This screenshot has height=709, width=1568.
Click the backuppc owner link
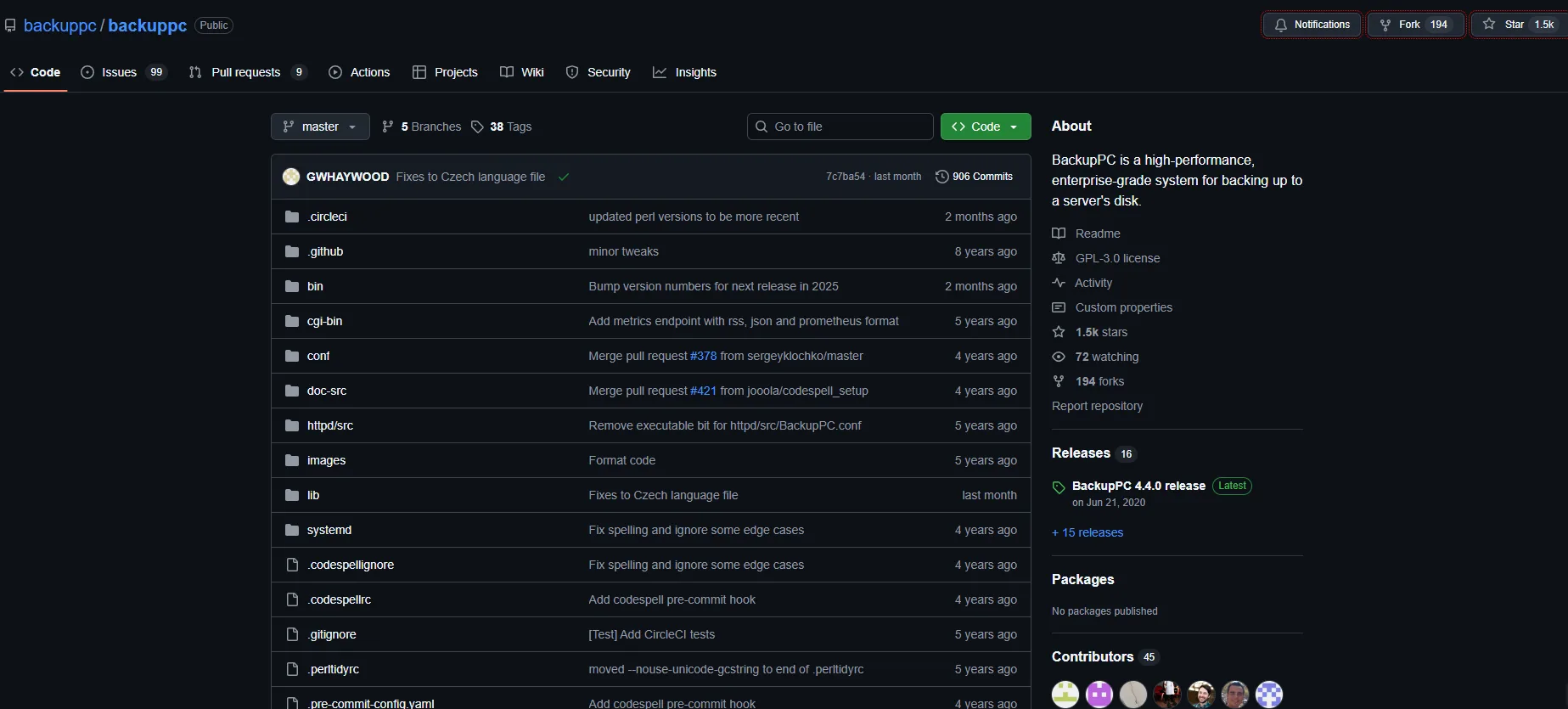coord(60,25)
